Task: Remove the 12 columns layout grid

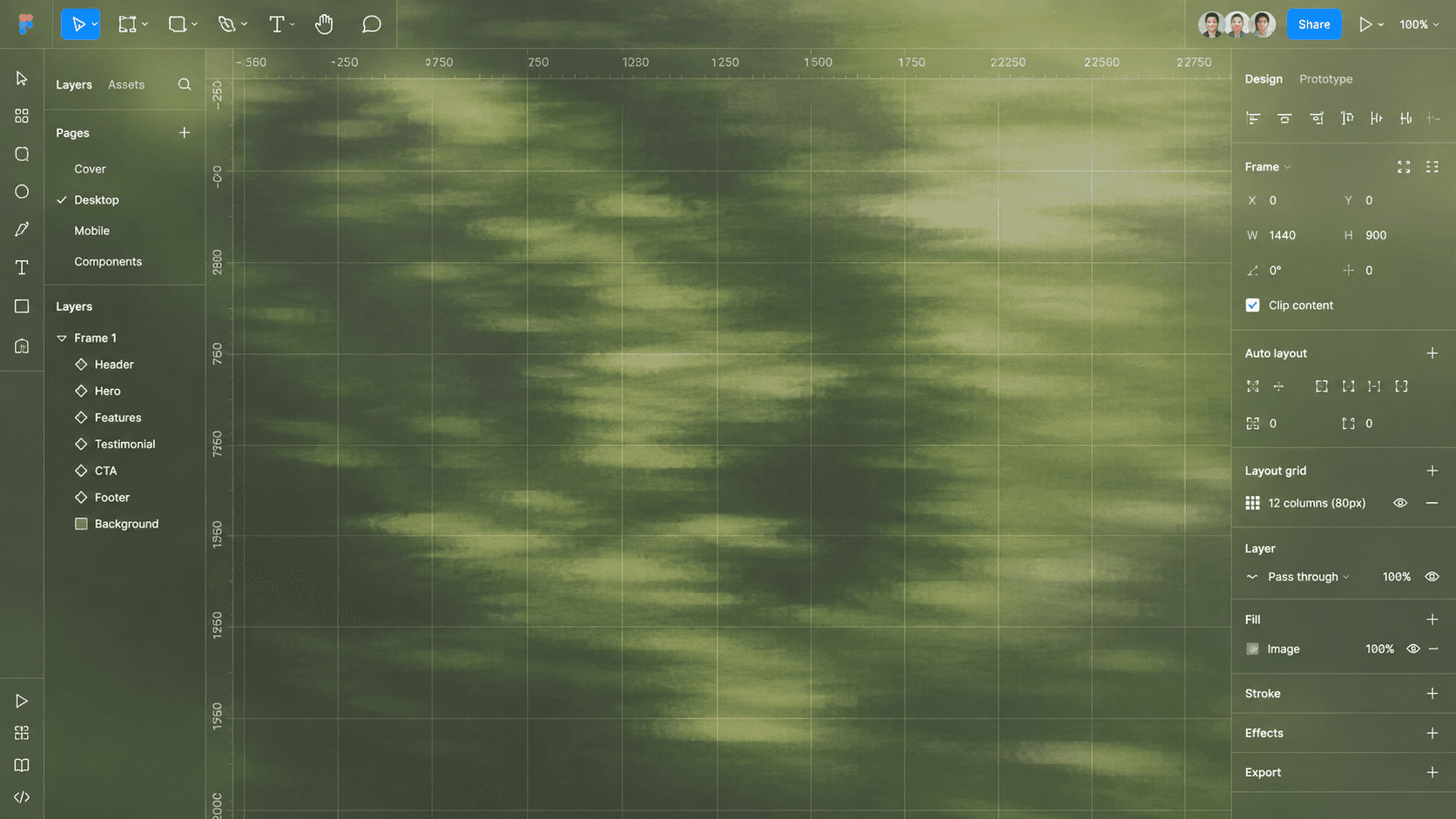Action: coord(1432,503)
